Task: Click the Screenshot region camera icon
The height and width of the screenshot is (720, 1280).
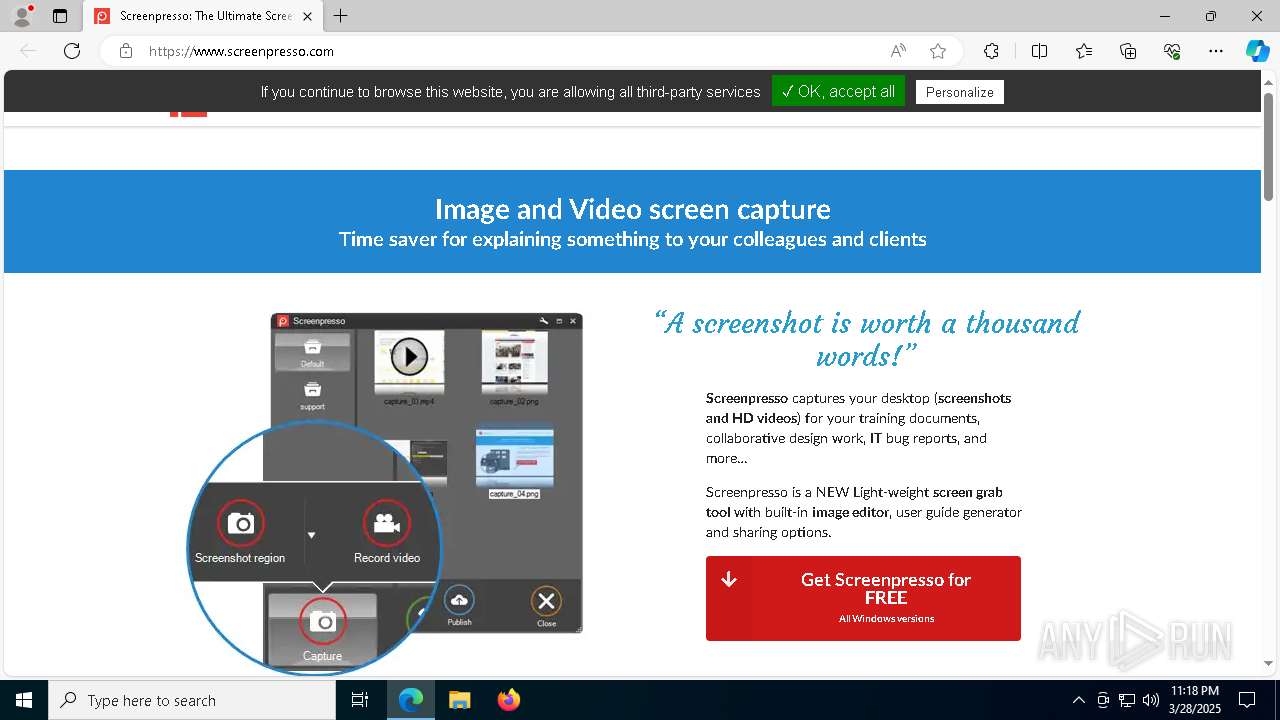Action: [240, 523]
